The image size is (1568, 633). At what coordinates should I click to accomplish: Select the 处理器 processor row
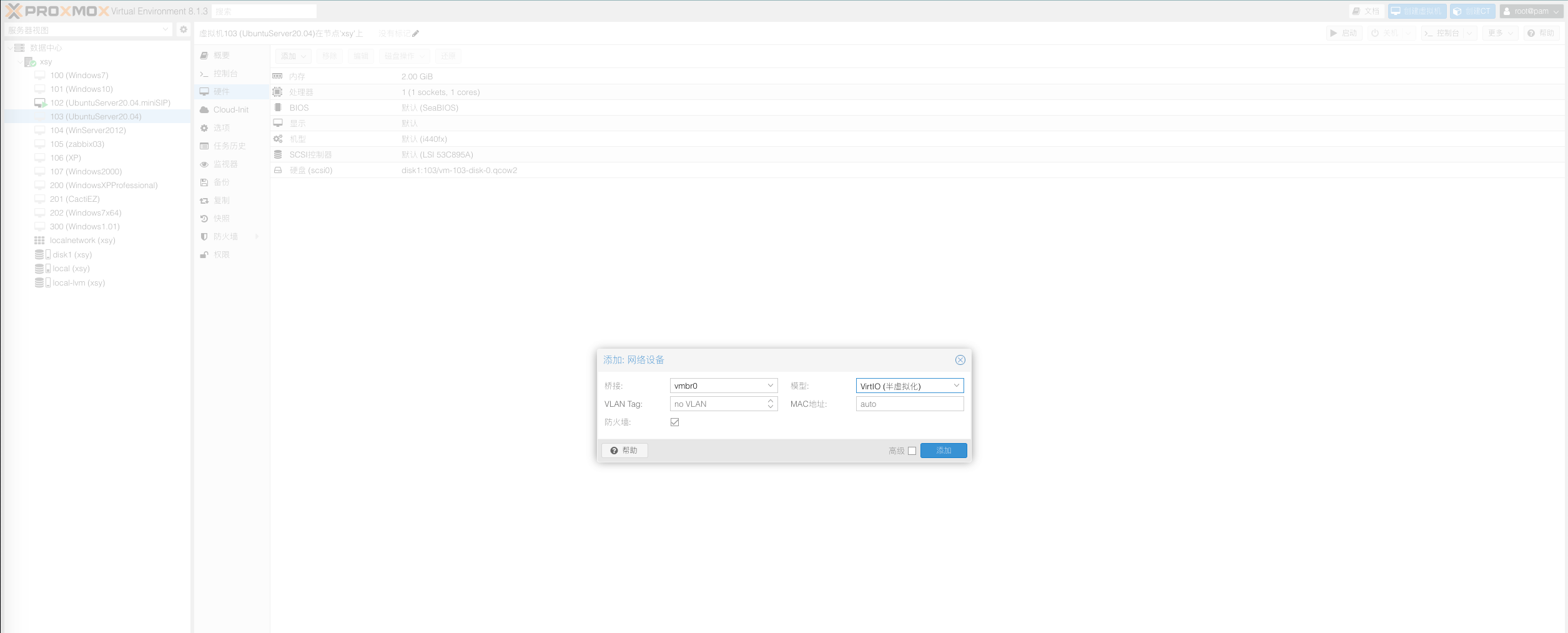pyautogui.click(x=918, y=92)
